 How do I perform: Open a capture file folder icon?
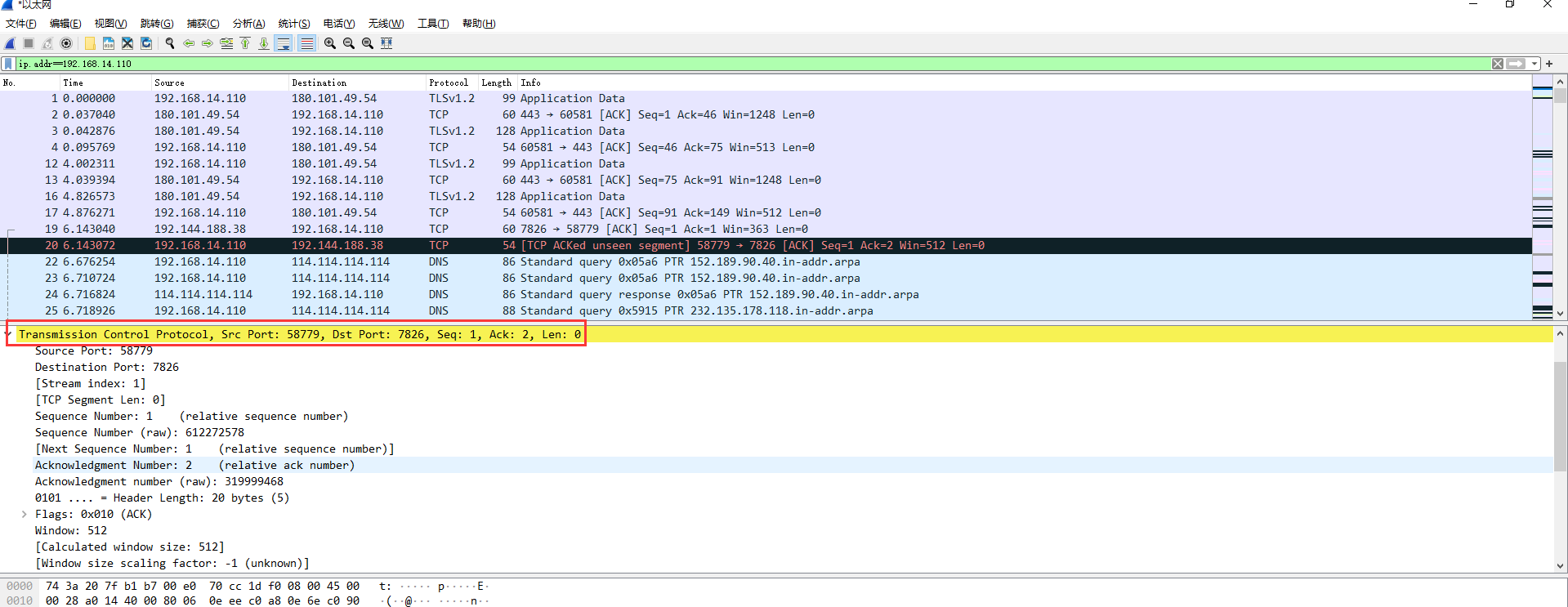pyautogui.click(x=90, y=43)
